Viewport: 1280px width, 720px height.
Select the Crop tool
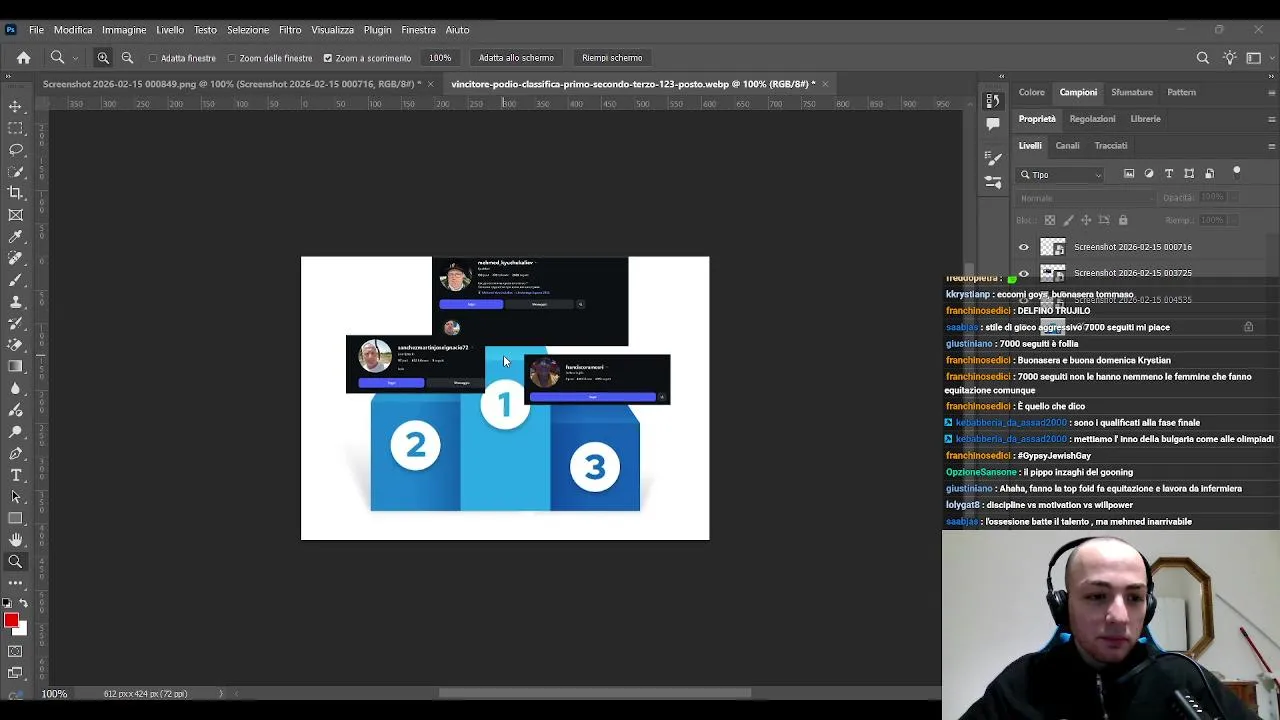(x=15, y=193)
